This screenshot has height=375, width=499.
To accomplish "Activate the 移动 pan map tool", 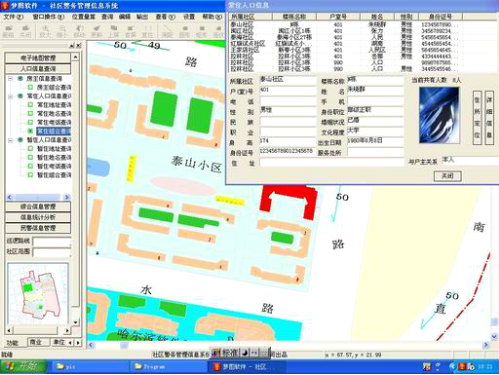I will pos(79,31).
